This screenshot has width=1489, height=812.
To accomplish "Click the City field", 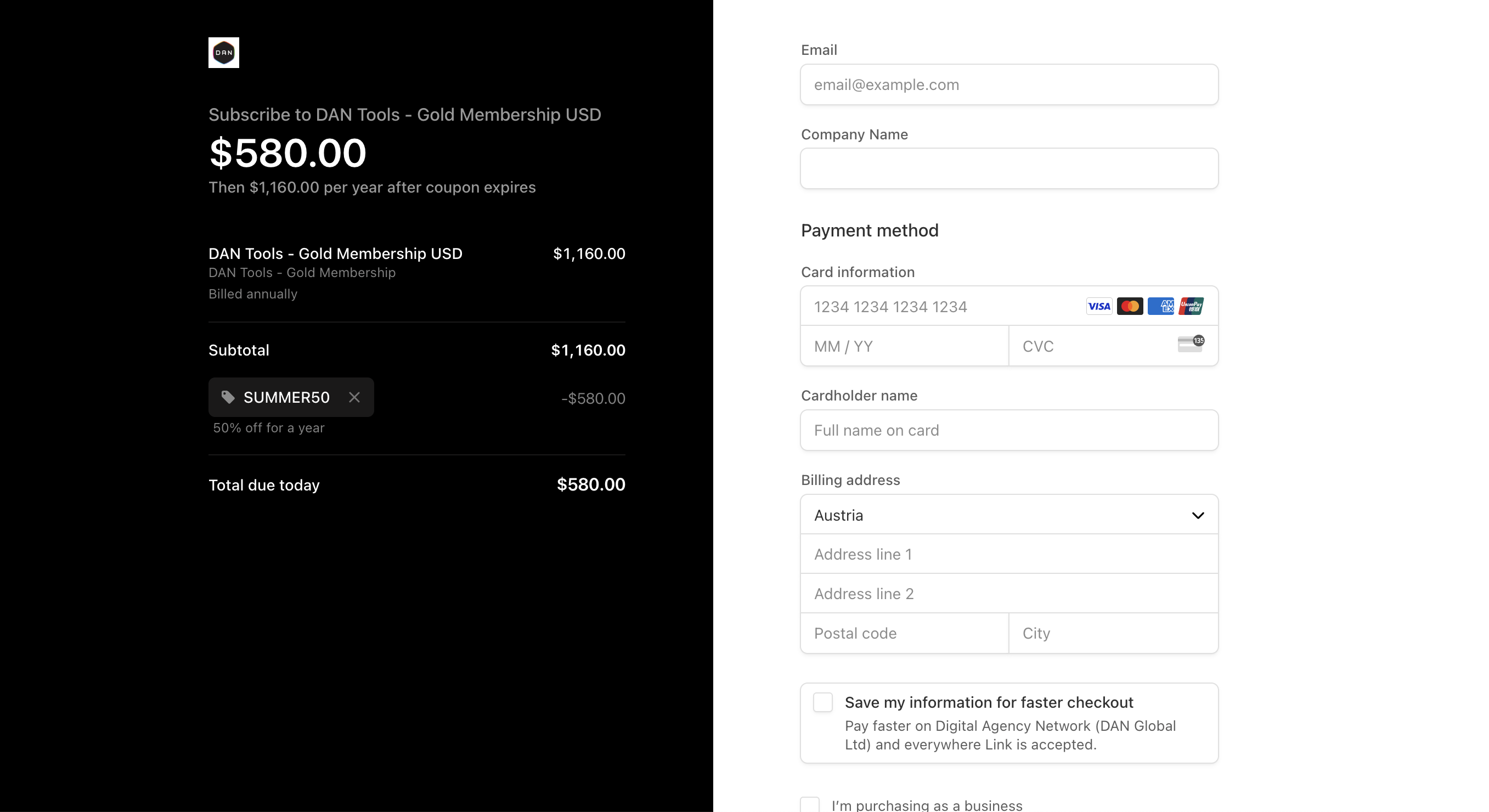I will [x=1113, y=634].
